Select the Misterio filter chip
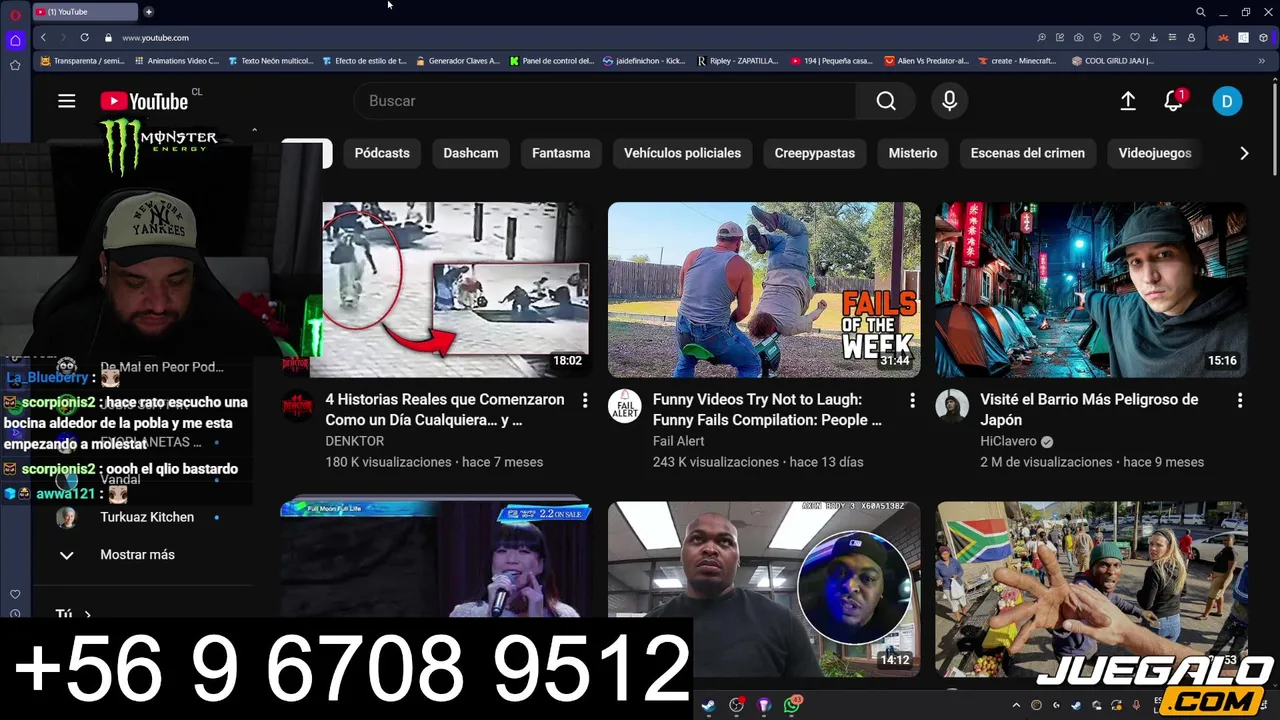 [913, 153]
